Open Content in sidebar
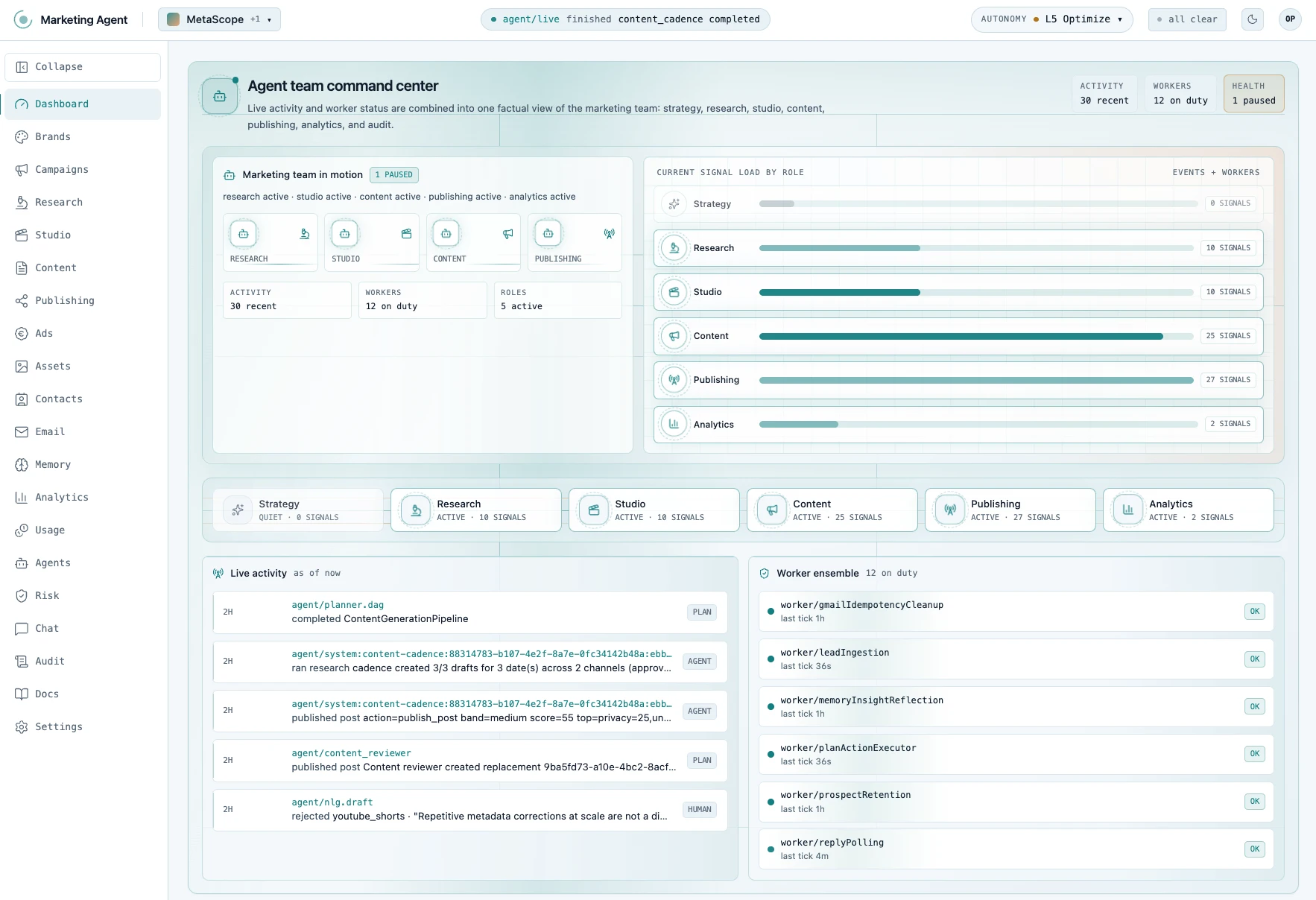Screen dimensions: 1316x900 pyautogui.click(x=83, y=268)
